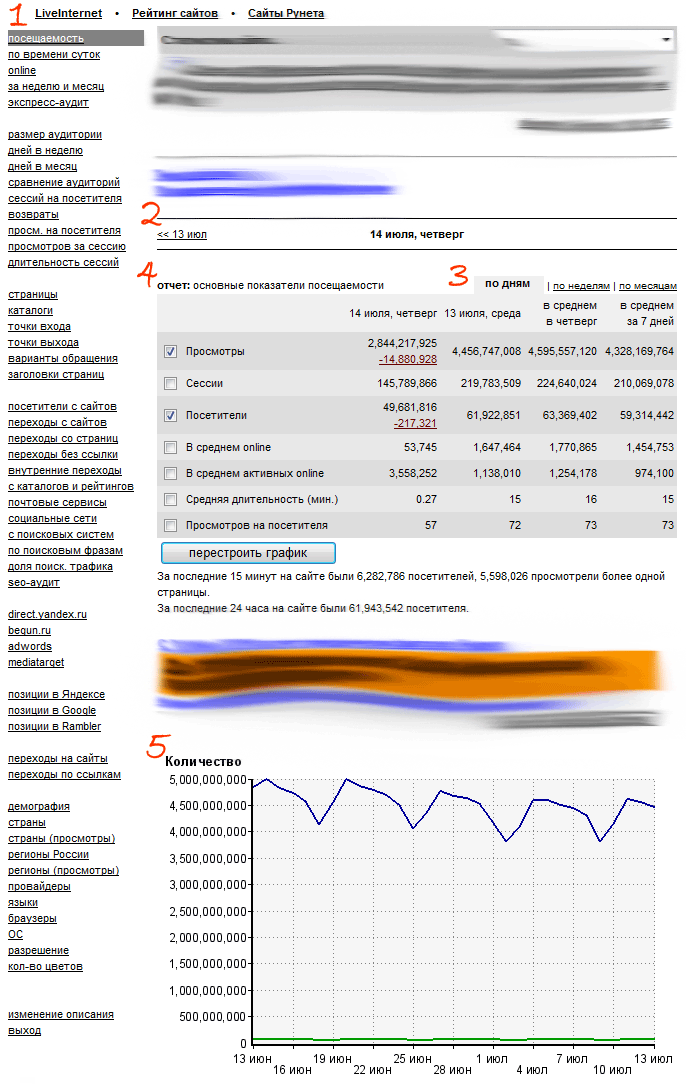Open просм. на посетителя report

(x=64, y=230)
